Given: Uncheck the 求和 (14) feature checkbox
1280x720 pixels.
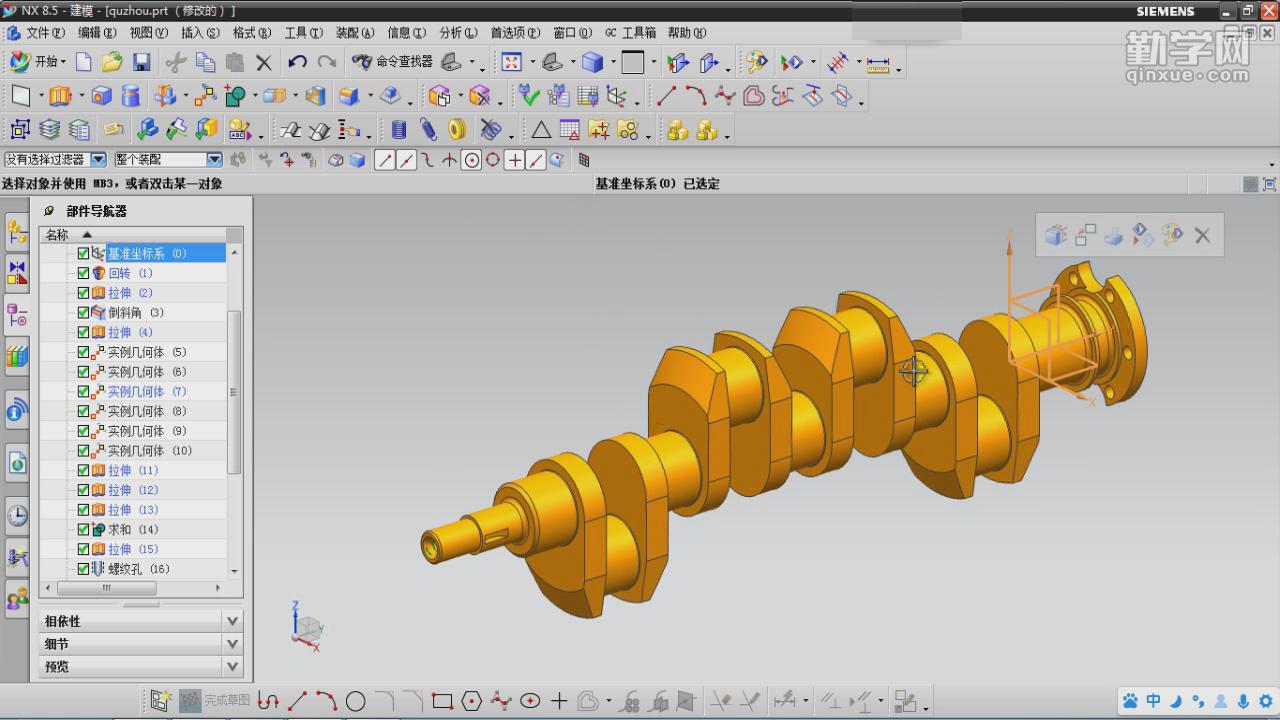Looking at the screenshot, I should pos(83,530).
